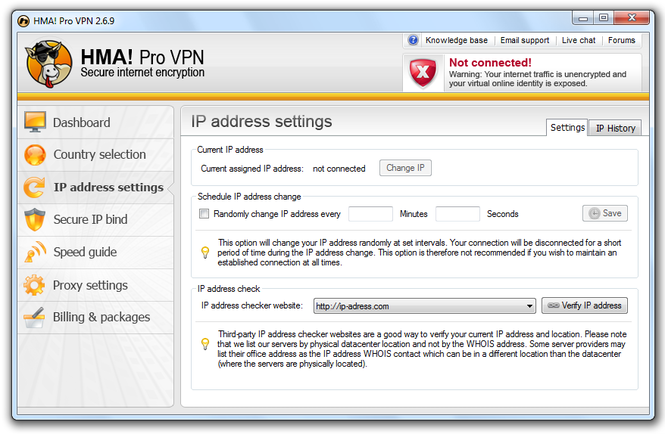This screenshot has width=665, height=434.
Task: Click the shield icon for Secure IP bind
Action: tap(35, 219)
